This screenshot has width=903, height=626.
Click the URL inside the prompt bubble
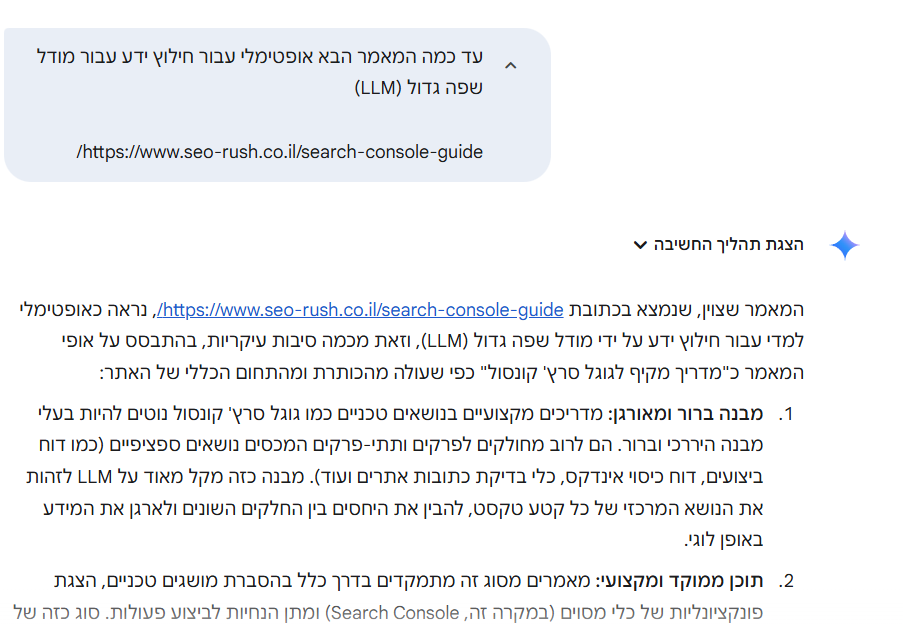[x=280, y=152]
